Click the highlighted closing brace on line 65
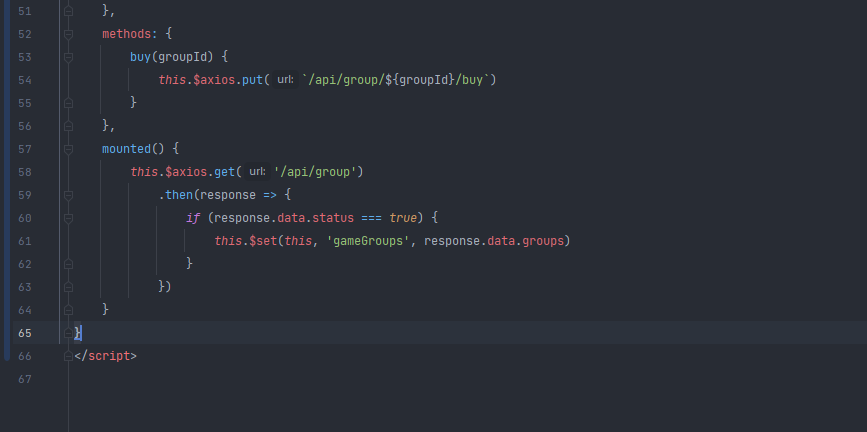 pos(77,333)
